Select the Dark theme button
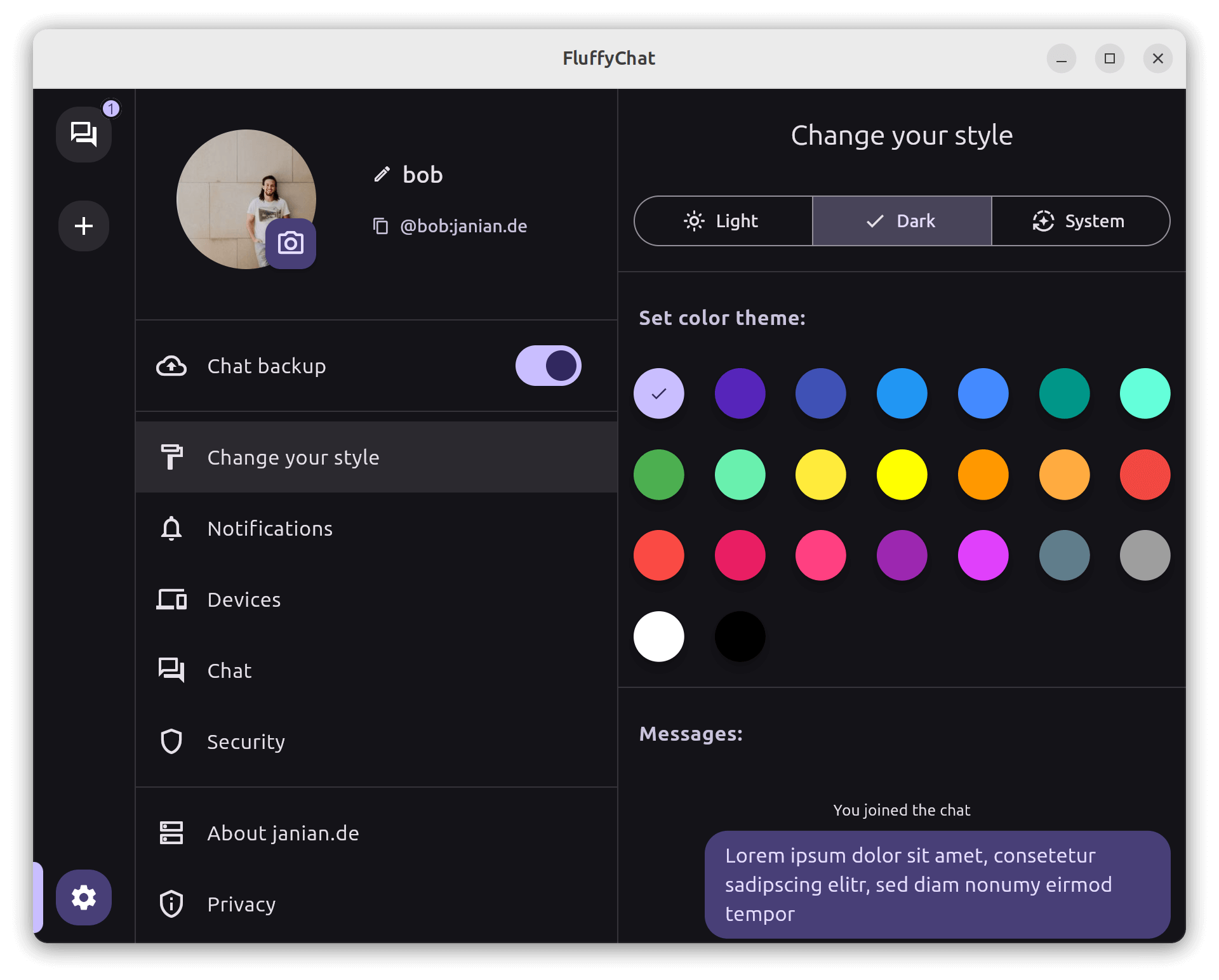 click(902, 221)
